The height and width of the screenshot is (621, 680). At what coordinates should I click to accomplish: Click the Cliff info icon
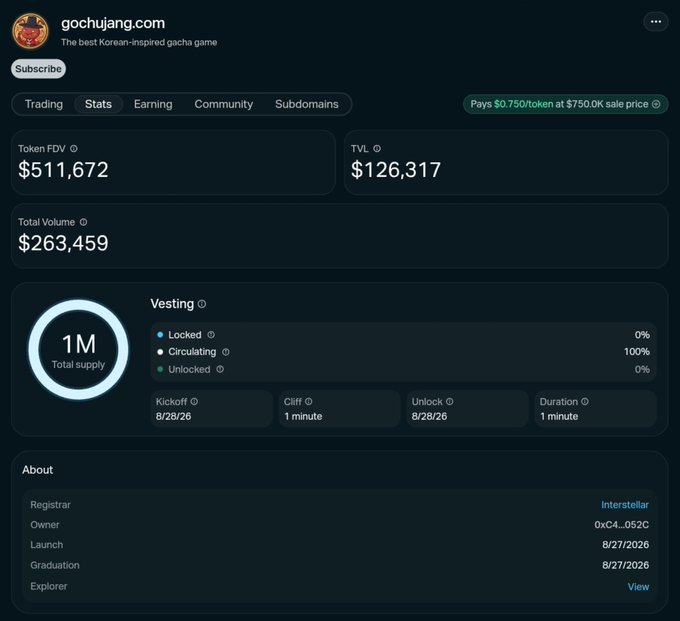[308, 402]
